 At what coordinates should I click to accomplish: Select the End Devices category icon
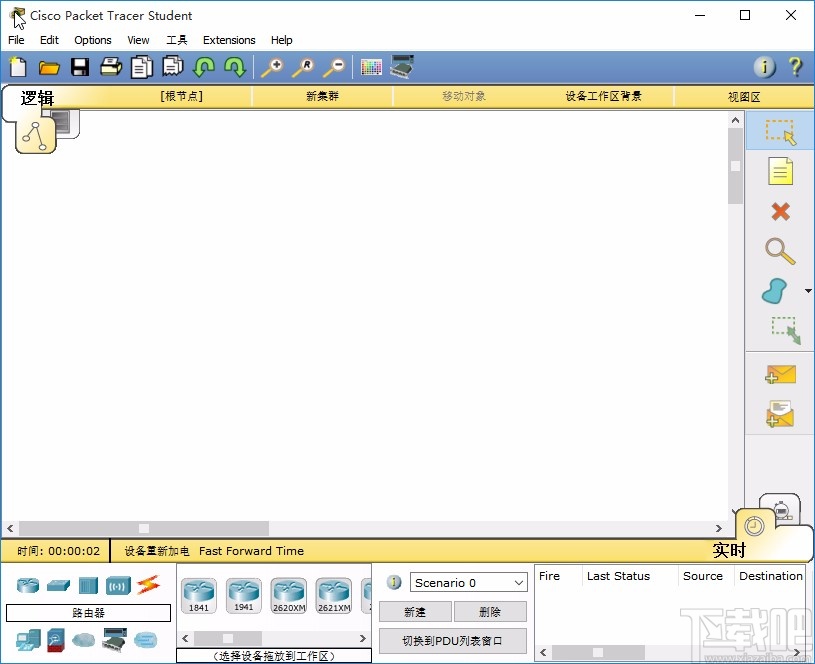[x=28, y=640]
